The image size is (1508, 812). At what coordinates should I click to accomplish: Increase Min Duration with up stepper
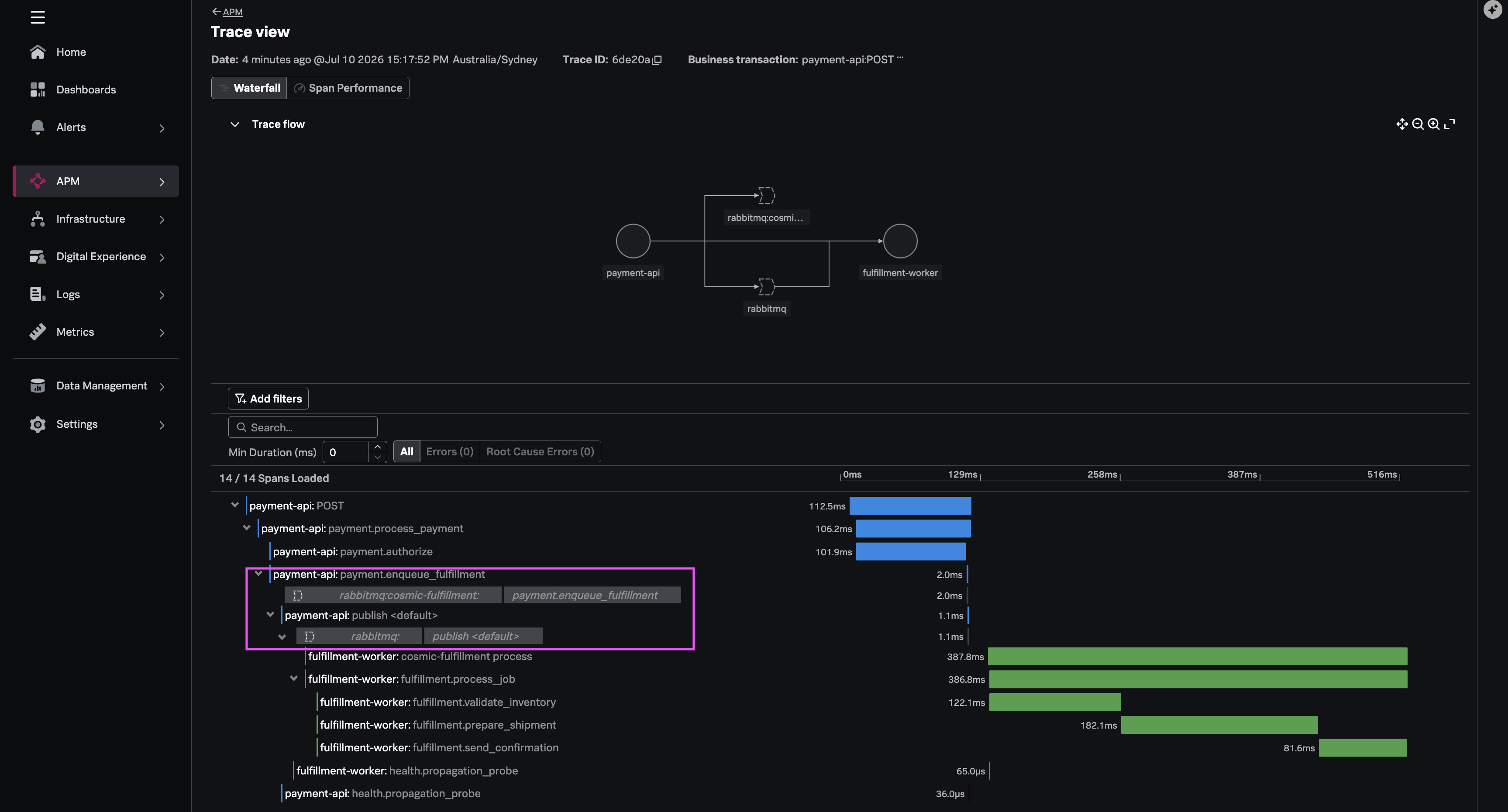pyautogui.click(x=378, y=447)
